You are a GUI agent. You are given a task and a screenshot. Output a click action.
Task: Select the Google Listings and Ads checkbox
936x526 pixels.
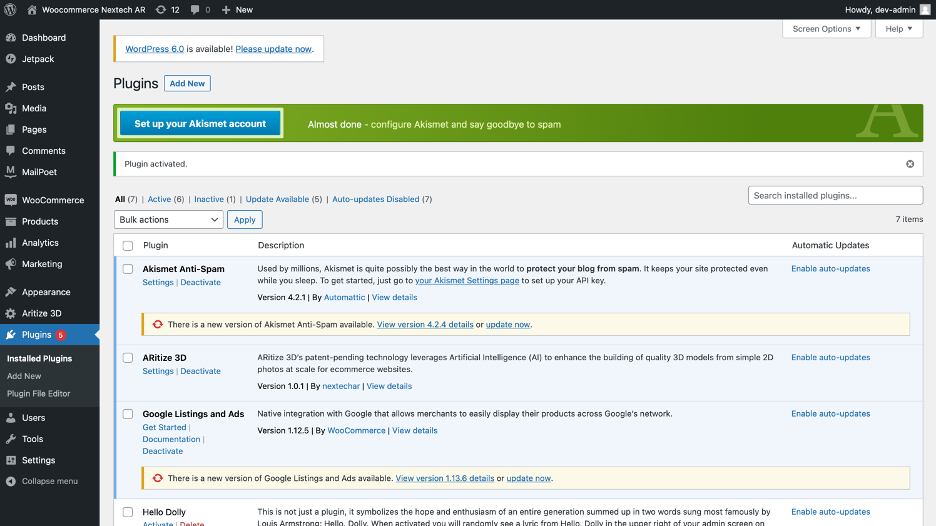click(128, 414)
